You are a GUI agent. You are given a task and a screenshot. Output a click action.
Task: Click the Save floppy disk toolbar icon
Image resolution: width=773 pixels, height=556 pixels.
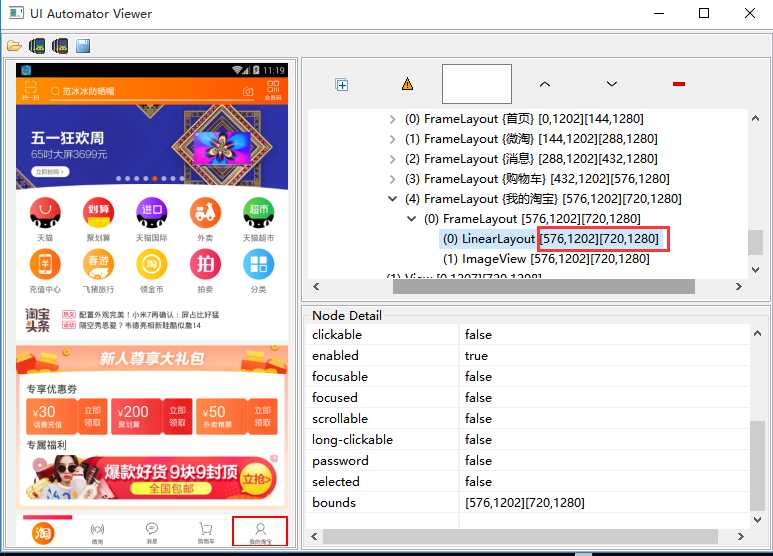coord(83,46)
